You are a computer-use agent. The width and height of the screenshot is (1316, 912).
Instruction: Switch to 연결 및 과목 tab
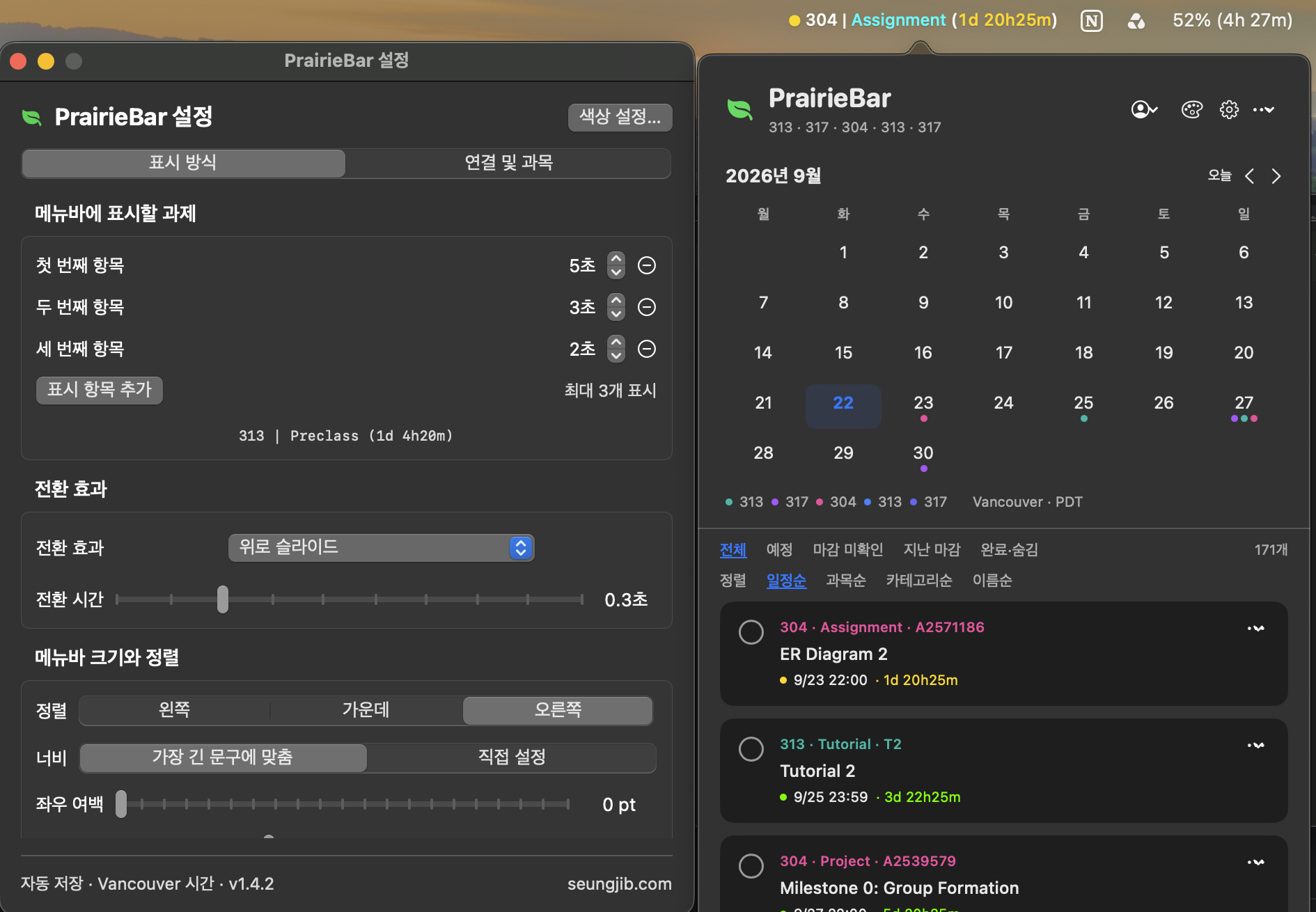508,163
